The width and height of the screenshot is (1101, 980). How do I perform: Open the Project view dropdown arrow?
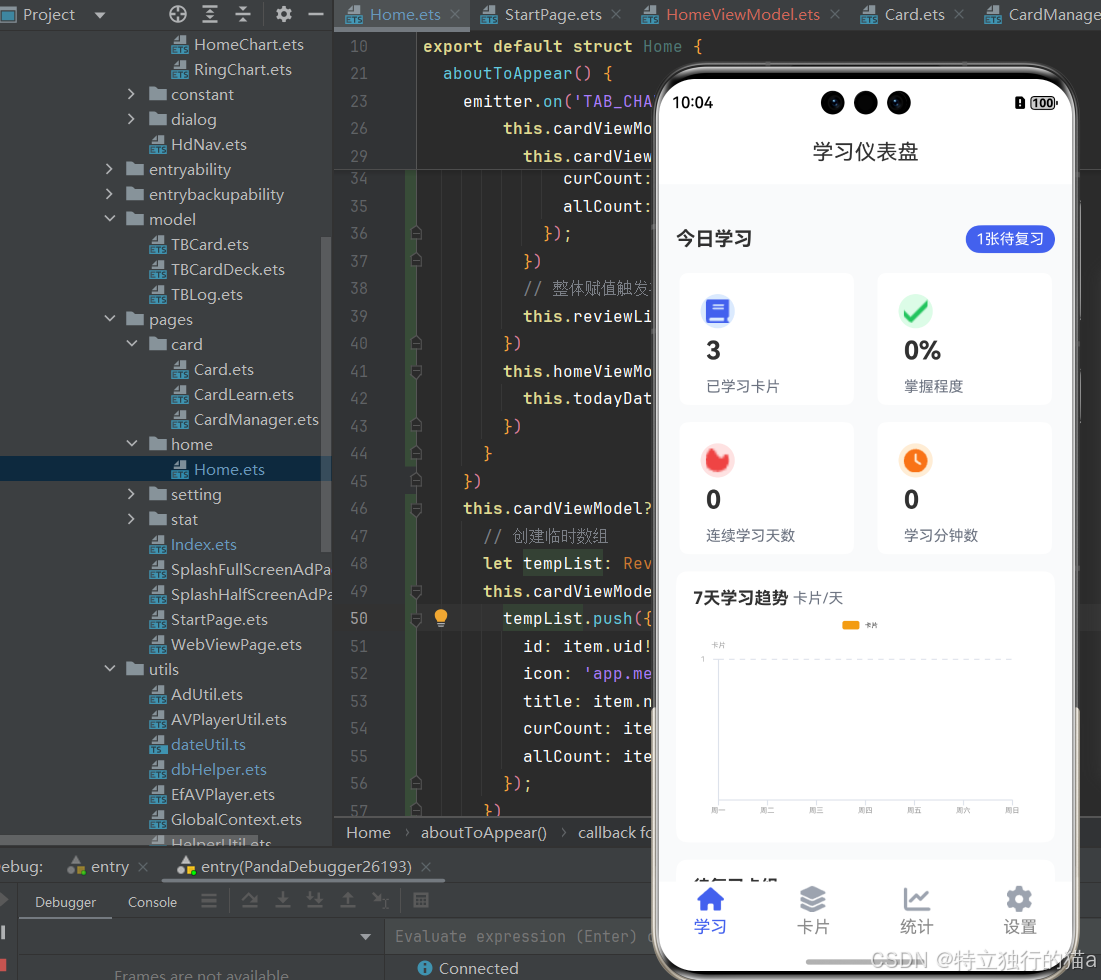pyautogui.click(x=100, y=15)
